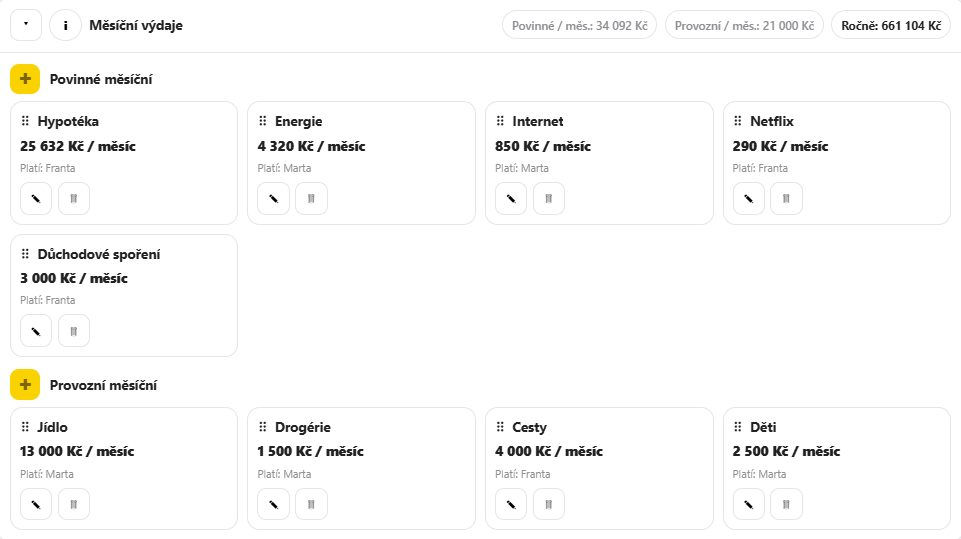The height and width of the screenshot is (539, 961).
Task: Edit the Cesty expense
Action: [511, 504]
